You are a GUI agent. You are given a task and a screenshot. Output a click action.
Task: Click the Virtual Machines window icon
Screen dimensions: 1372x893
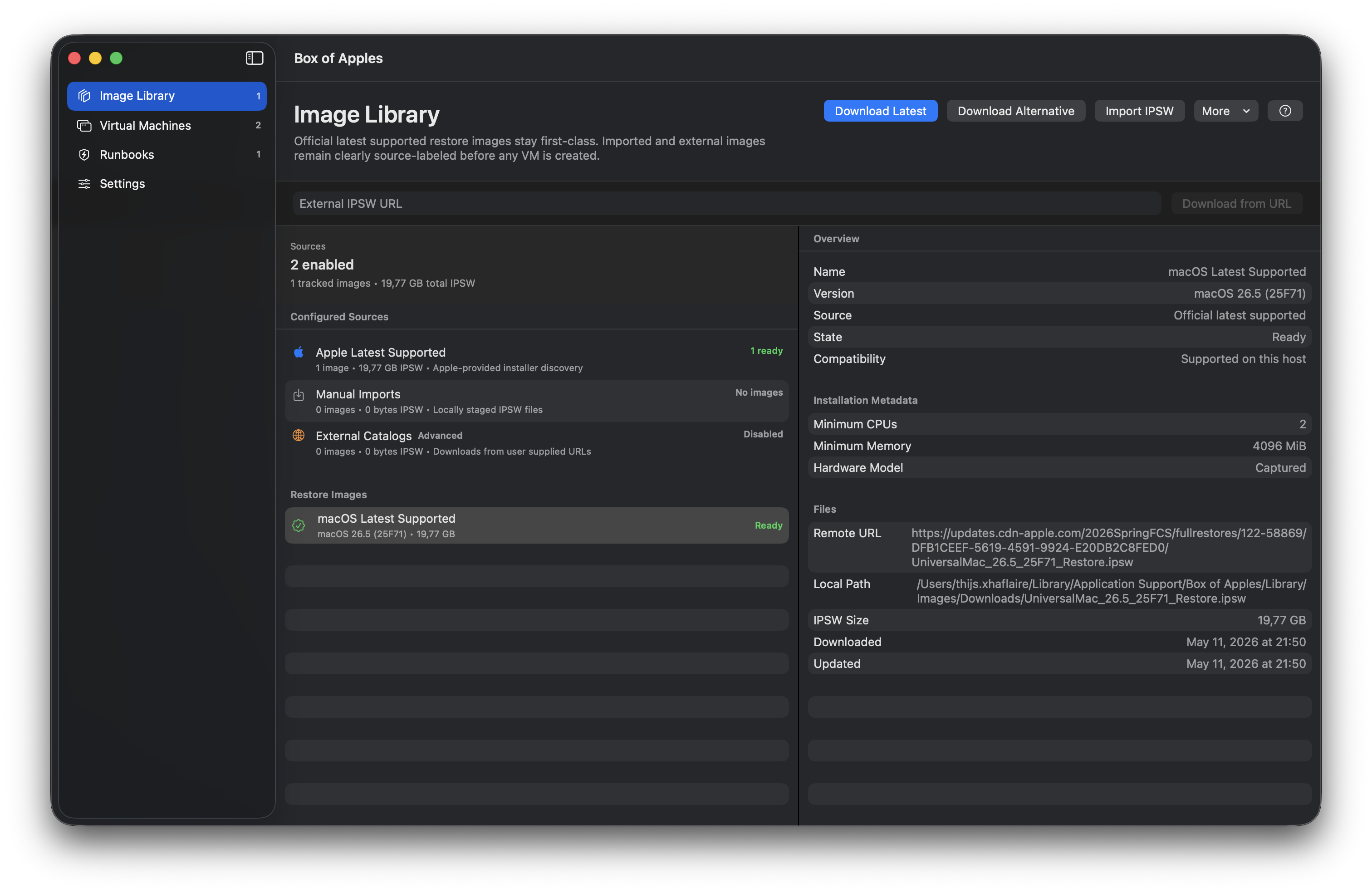[84, 125]
